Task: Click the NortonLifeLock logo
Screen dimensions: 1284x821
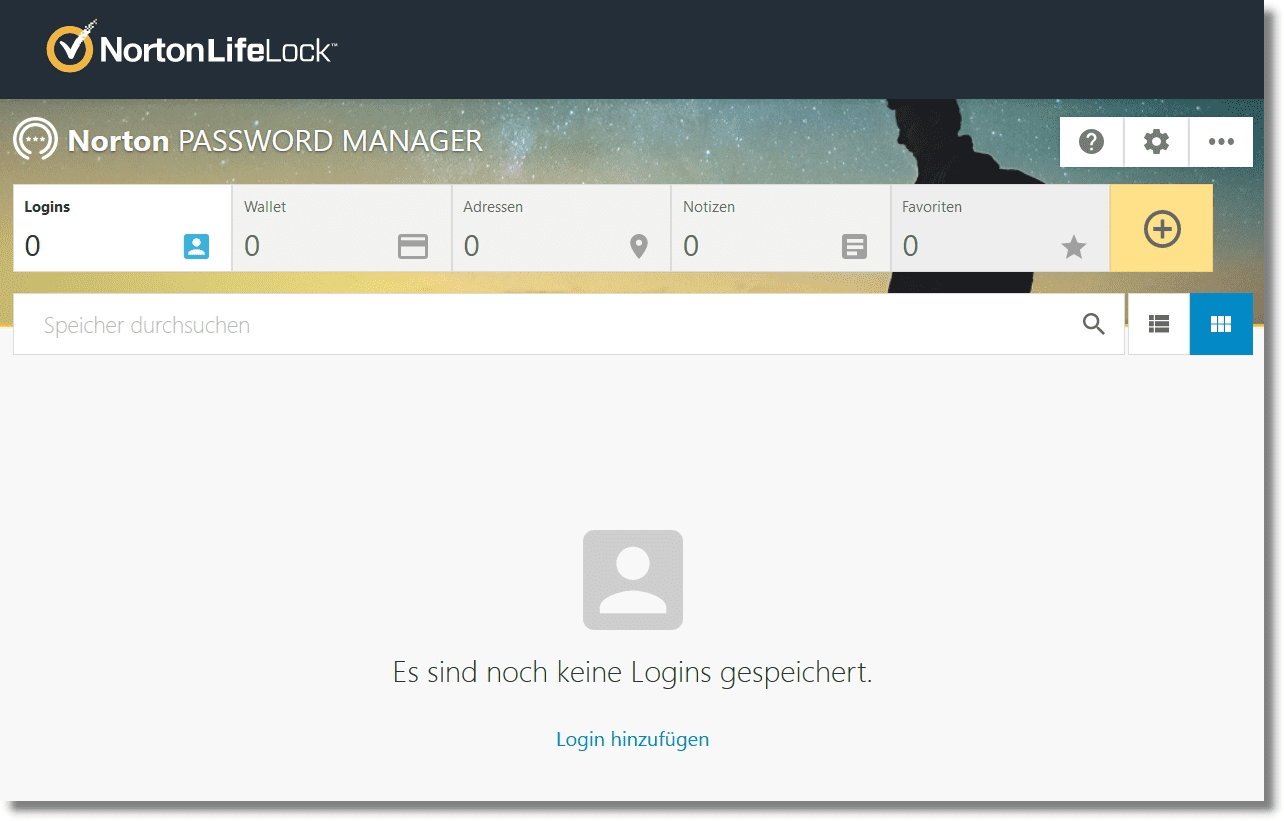Action: (192, 49)
